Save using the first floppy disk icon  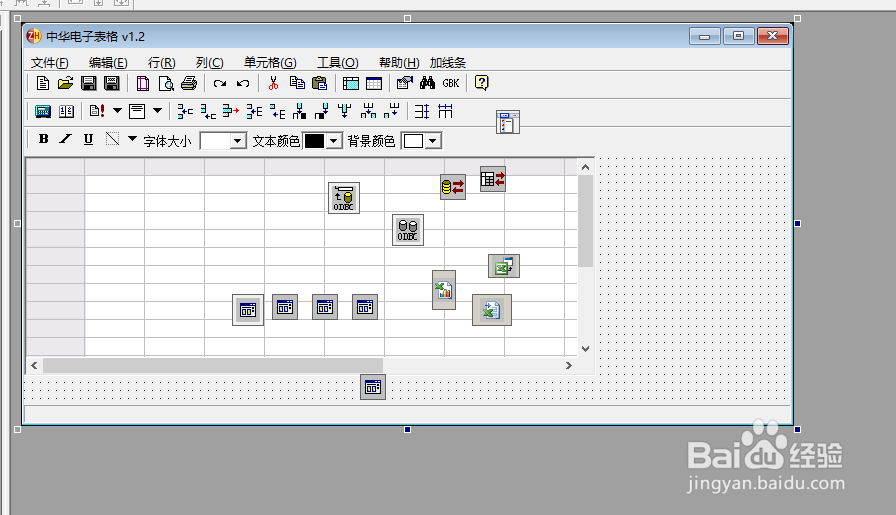pyautogui.click(x=89, y=83)
